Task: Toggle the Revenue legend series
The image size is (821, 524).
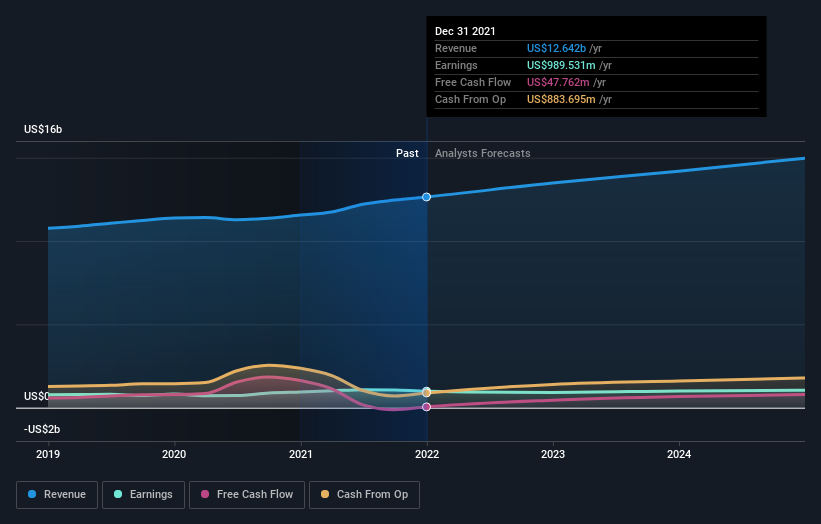Action: pos(57,495)
